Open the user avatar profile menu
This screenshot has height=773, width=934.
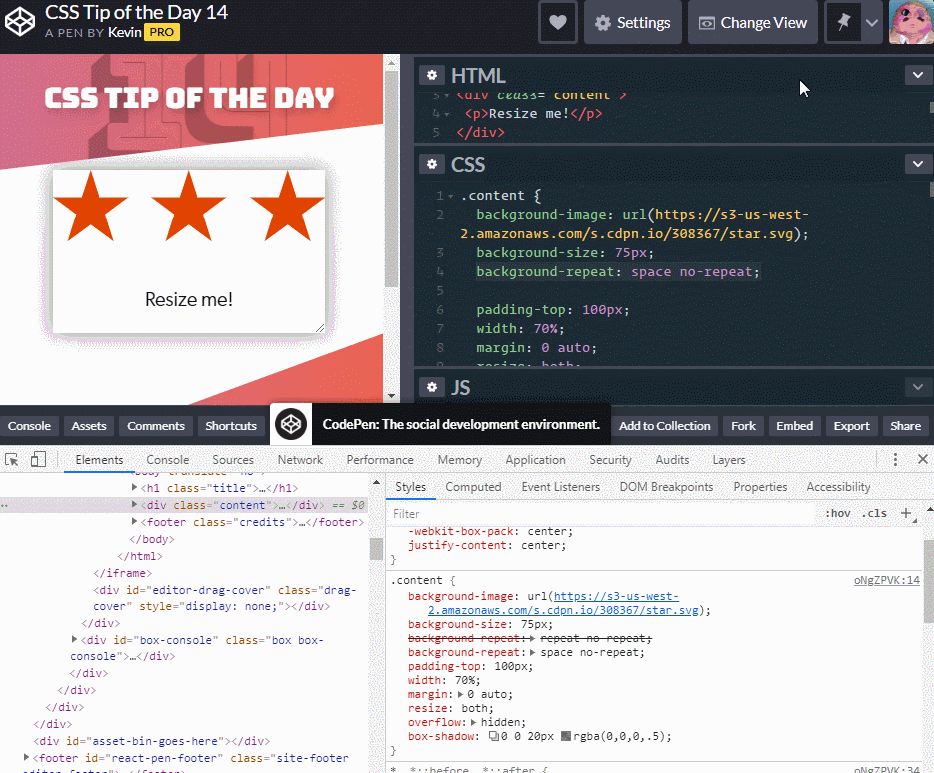click(x=911, y=22)
